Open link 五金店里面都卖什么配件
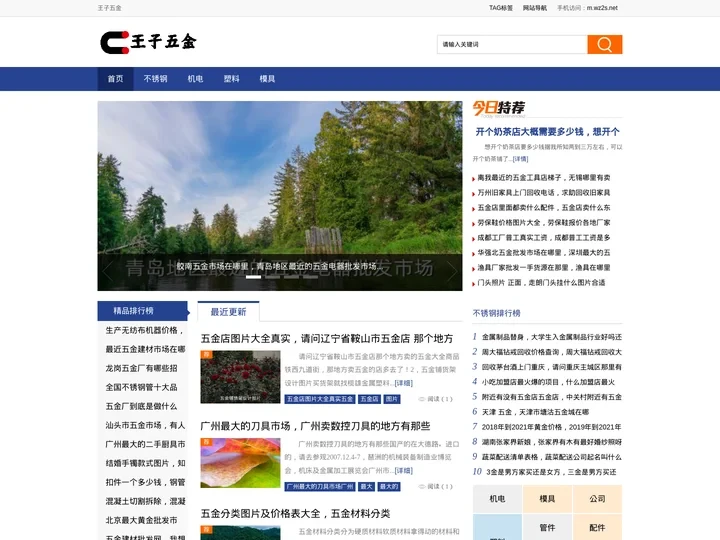This screenshot has height=540, width=720. pos(544,208)
